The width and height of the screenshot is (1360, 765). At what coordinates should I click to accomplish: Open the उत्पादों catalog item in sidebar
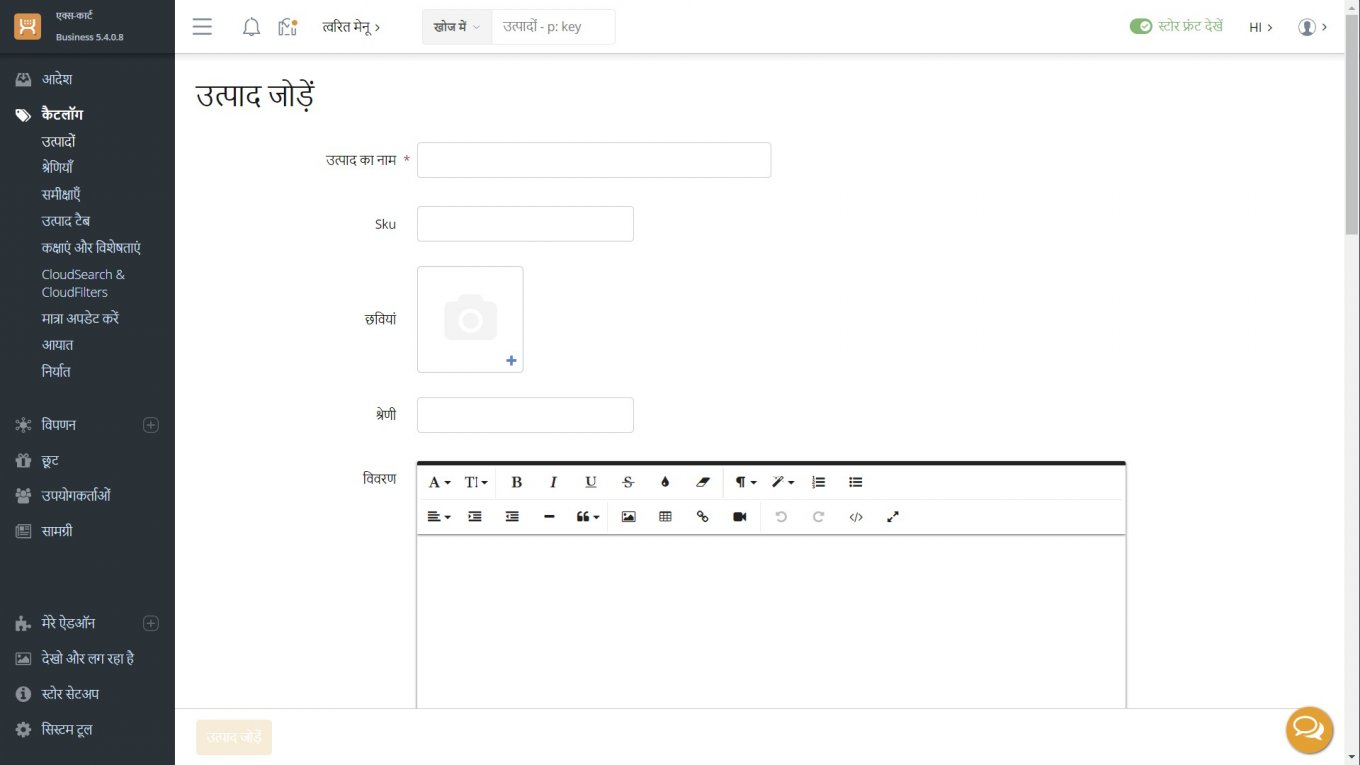(57, 141)
